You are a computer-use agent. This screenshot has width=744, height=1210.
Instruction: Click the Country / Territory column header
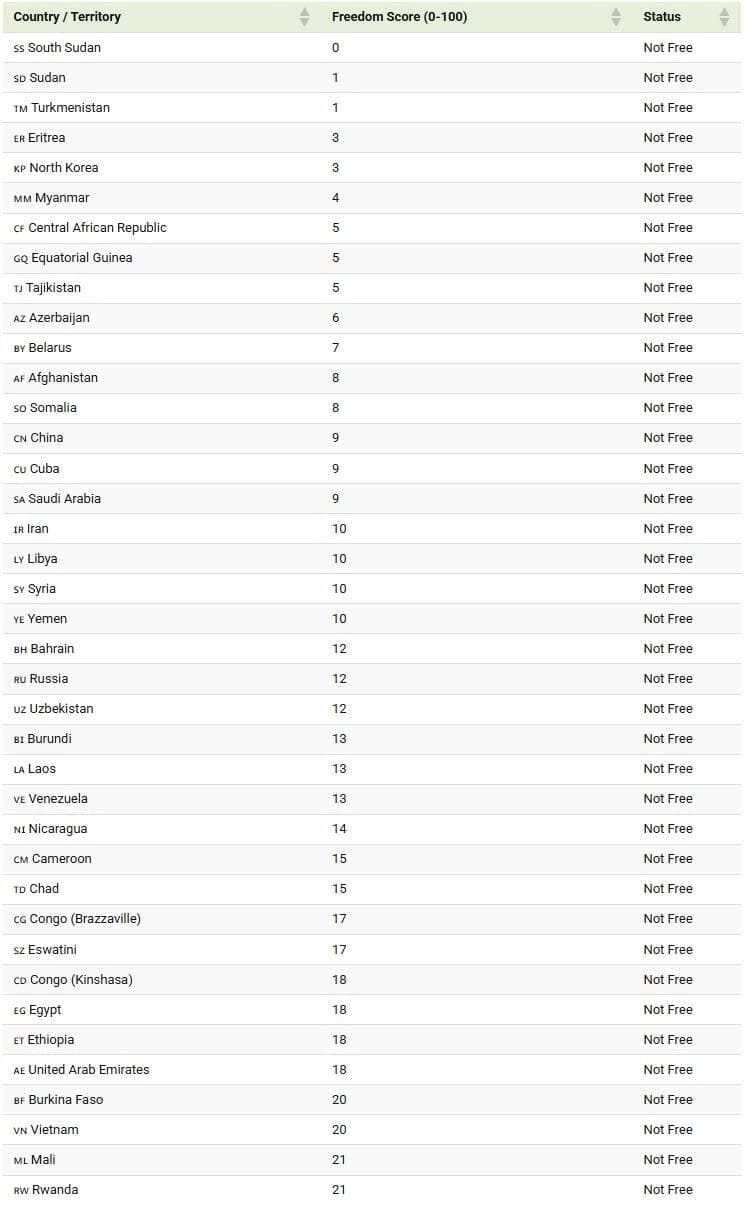pos(67,17)
